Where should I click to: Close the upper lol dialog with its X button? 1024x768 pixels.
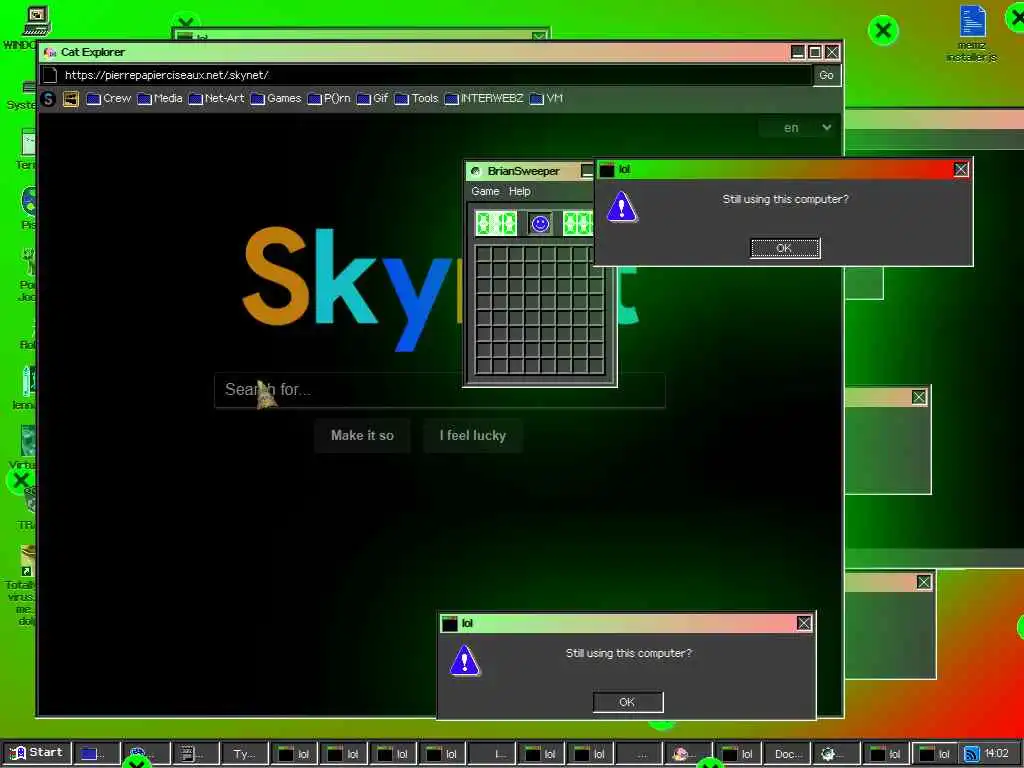961,170
